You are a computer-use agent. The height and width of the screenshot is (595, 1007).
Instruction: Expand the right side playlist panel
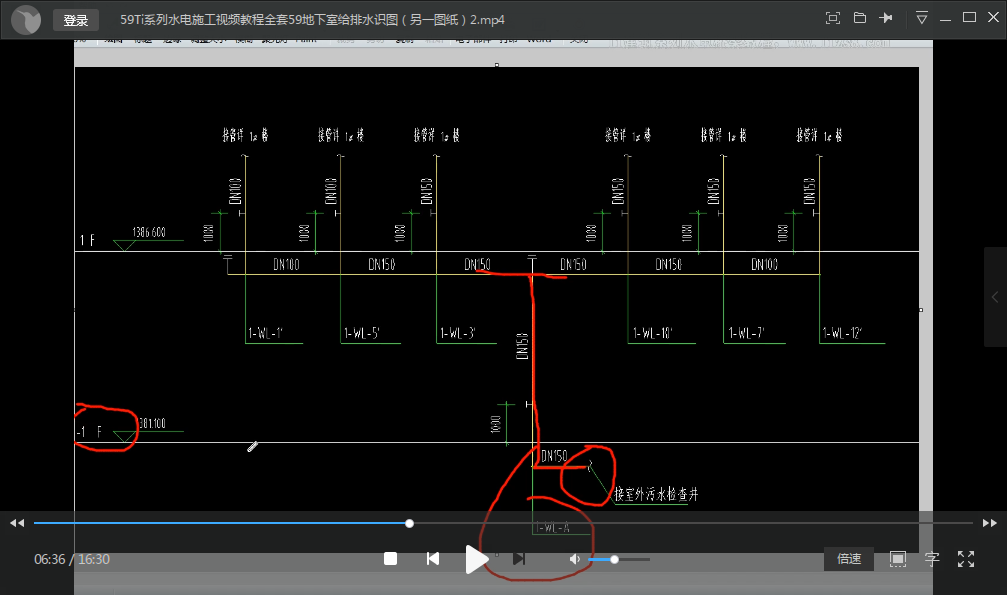pyautogui.click(x=995, y=297)
